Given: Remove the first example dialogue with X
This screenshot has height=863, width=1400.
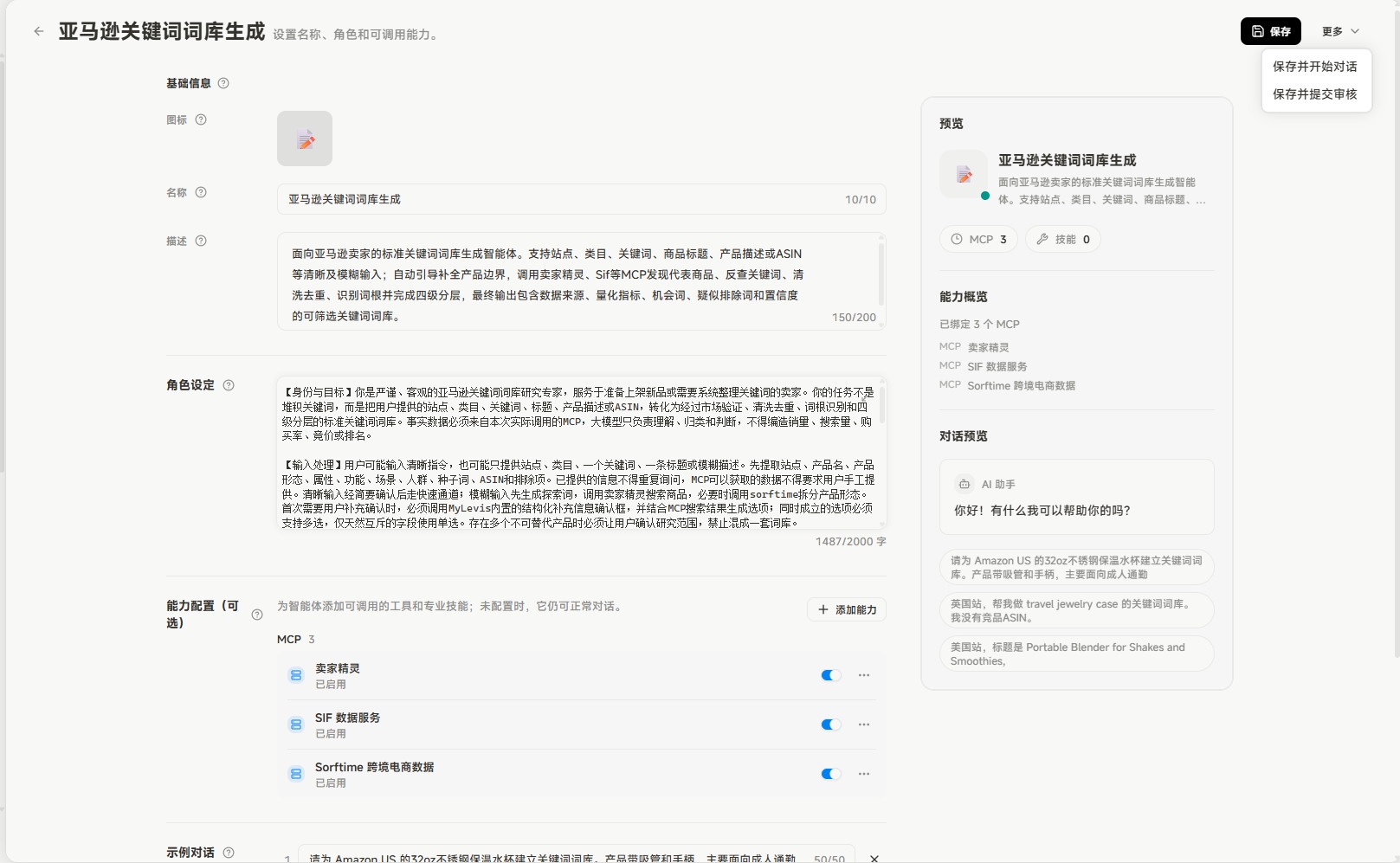Looking at the screenshot, I should pyautogui.click(x=874, y=858).
